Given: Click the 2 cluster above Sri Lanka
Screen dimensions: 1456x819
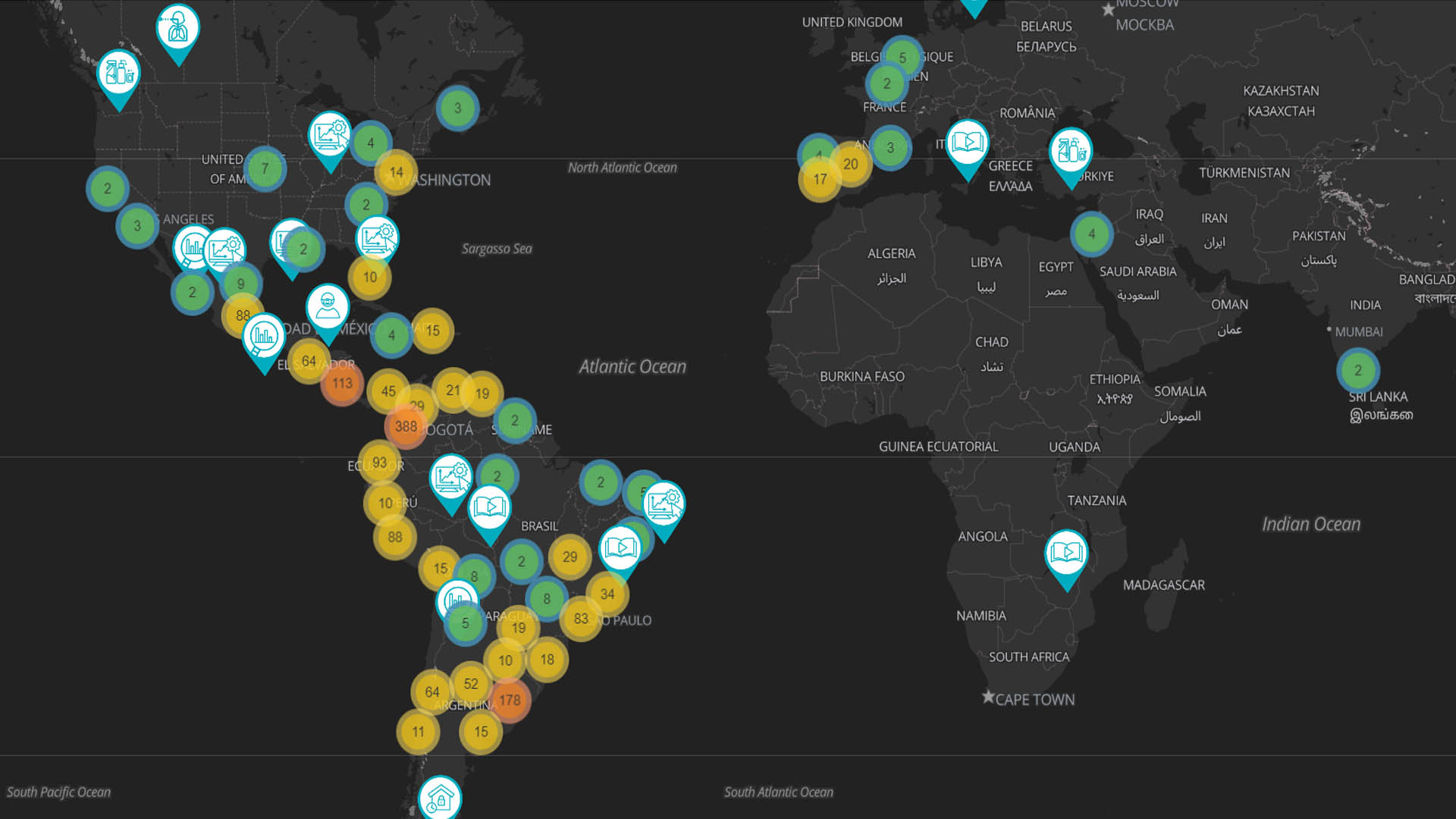Looking at the screenshot, I should click(1357, 370).
